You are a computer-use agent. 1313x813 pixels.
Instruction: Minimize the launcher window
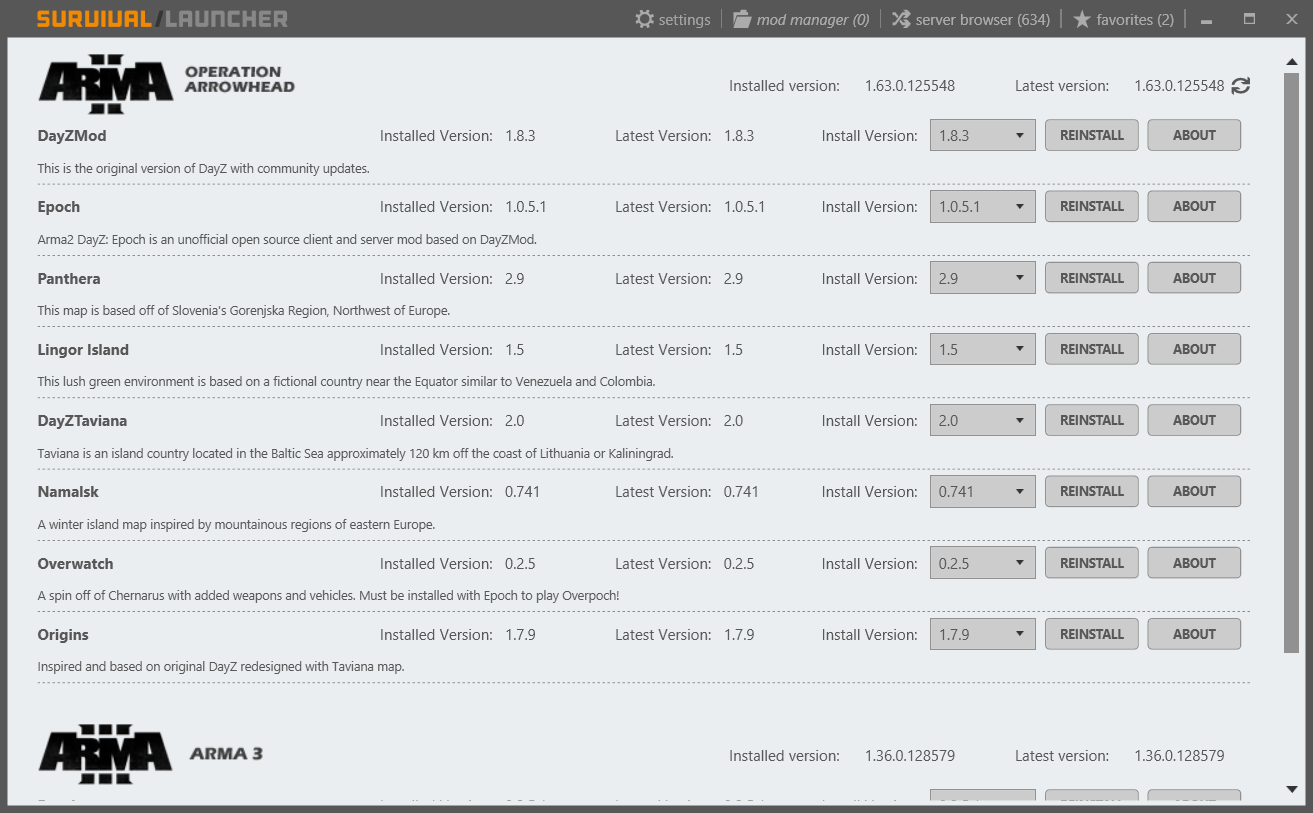[x=1207, y=20]
